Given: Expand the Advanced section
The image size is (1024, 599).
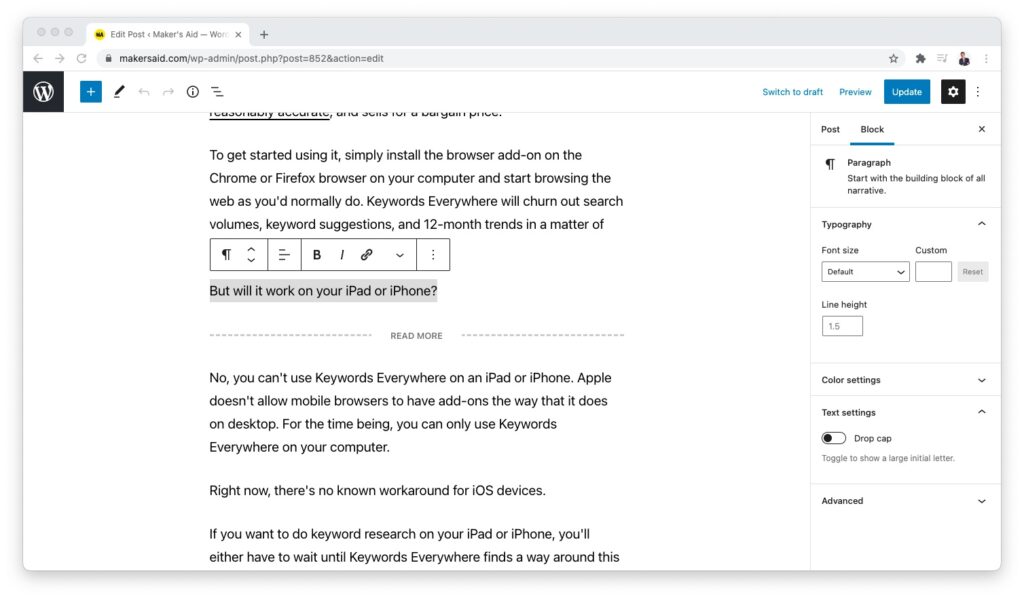Looking at the screenshot, I should [904, 501].
